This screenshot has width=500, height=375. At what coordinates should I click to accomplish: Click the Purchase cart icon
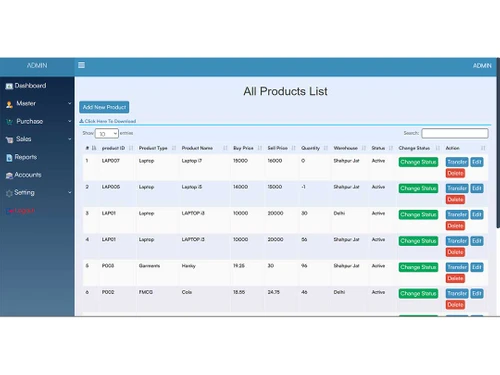coord(9,122)
